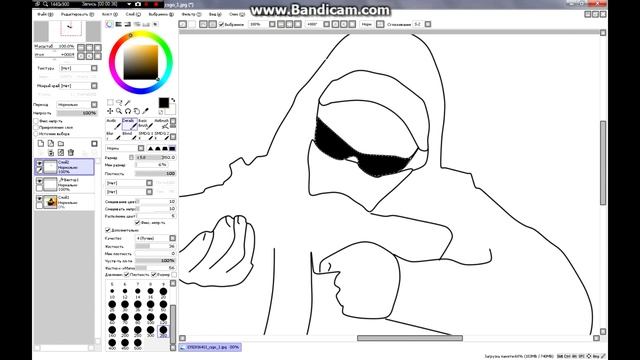This screenshot has height=360, width=640.
Task: Select the Airbrush preset with scissors icon
Action: coord(162,124)
